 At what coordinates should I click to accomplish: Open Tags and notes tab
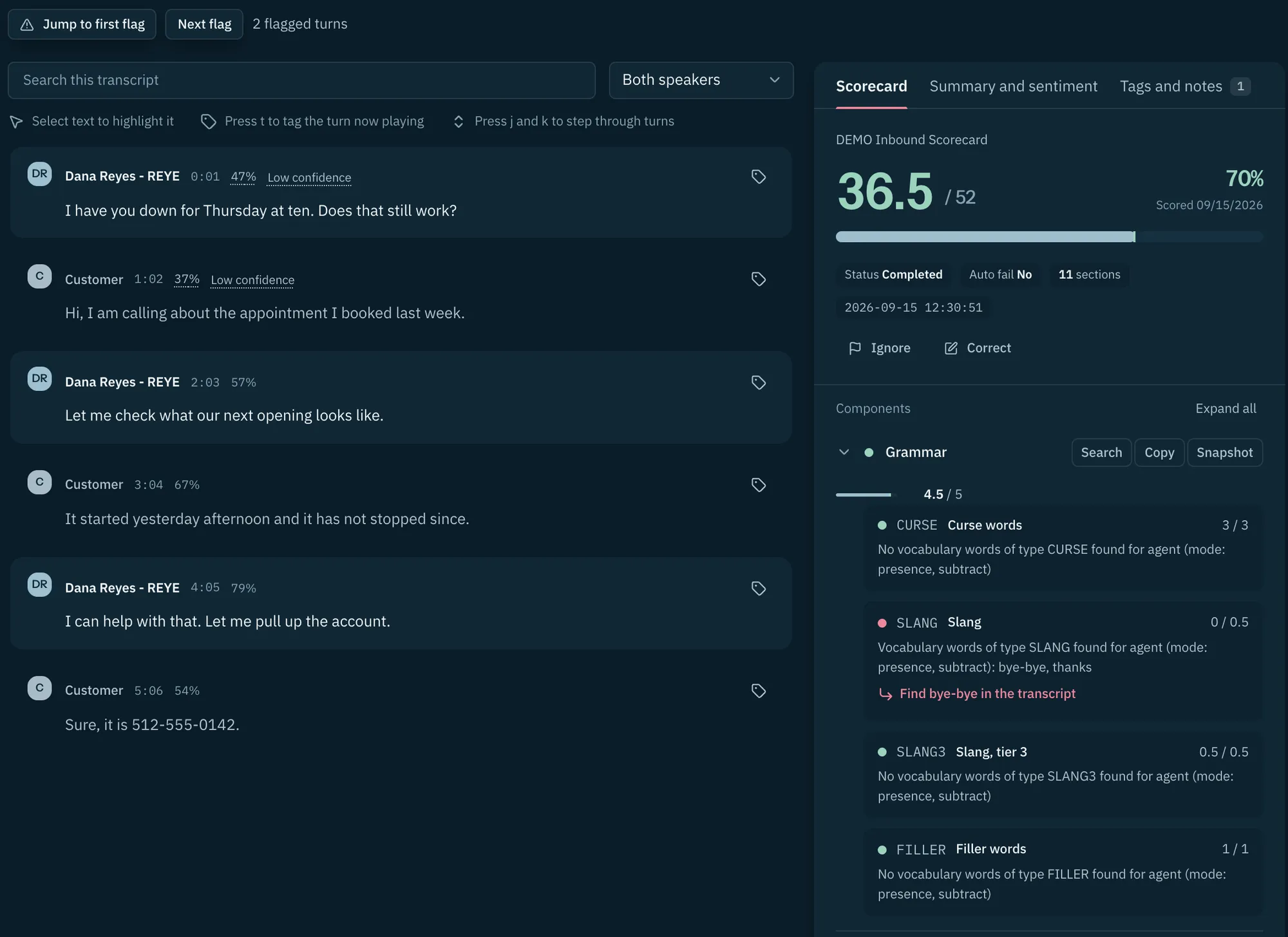[1185, 86]
